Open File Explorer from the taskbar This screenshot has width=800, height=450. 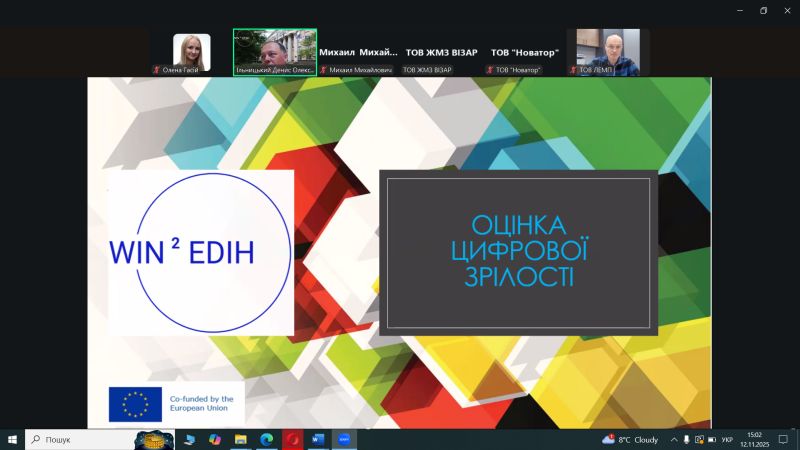241,439
